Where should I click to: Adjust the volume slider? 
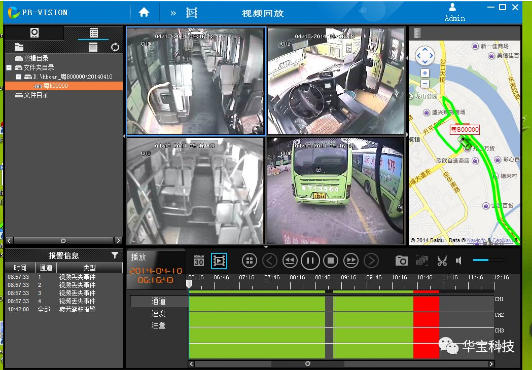(x=488, y=260)
